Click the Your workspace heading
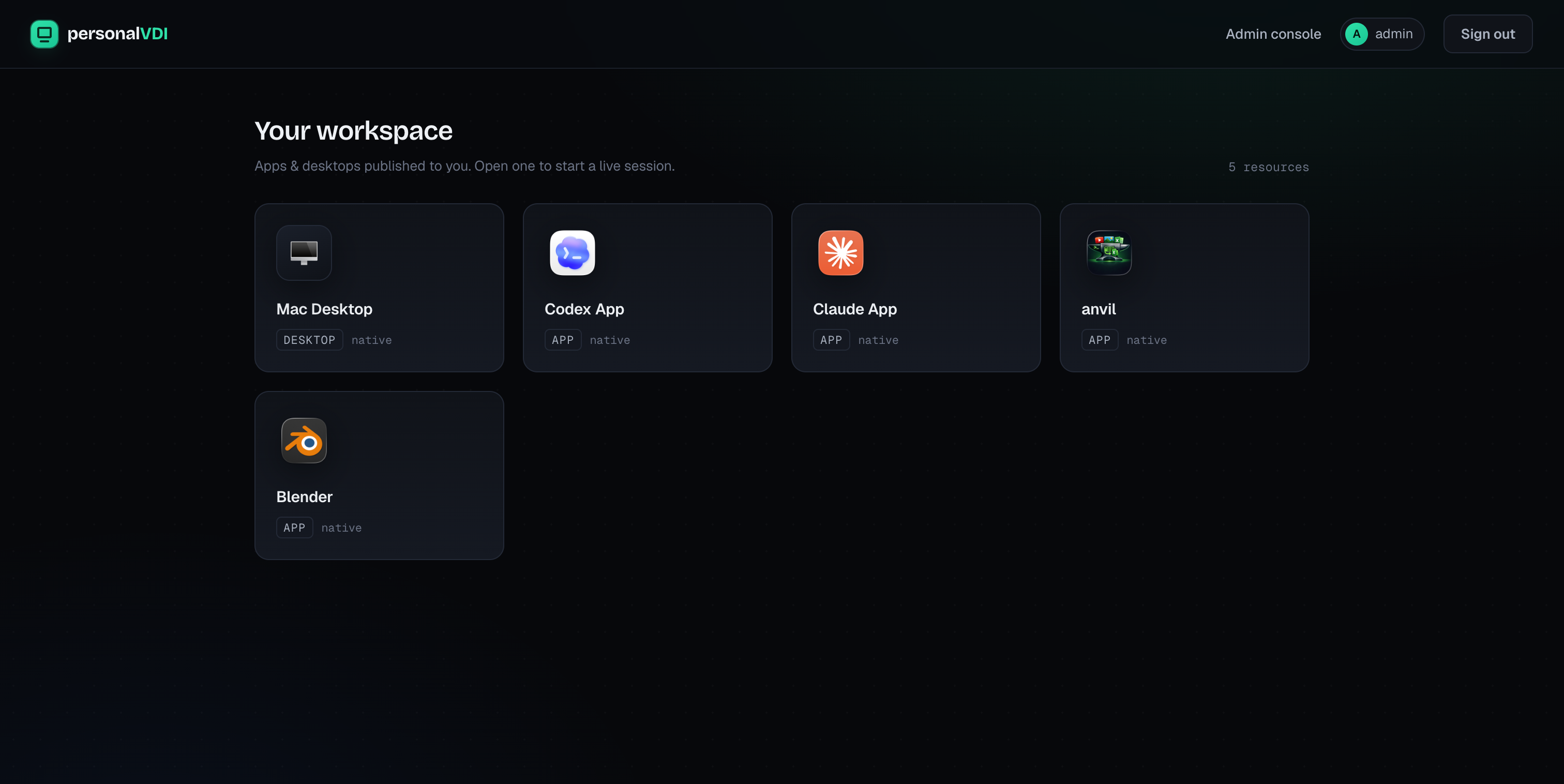Viewport: 1564px width, 784px height. (x=353, y=130)
